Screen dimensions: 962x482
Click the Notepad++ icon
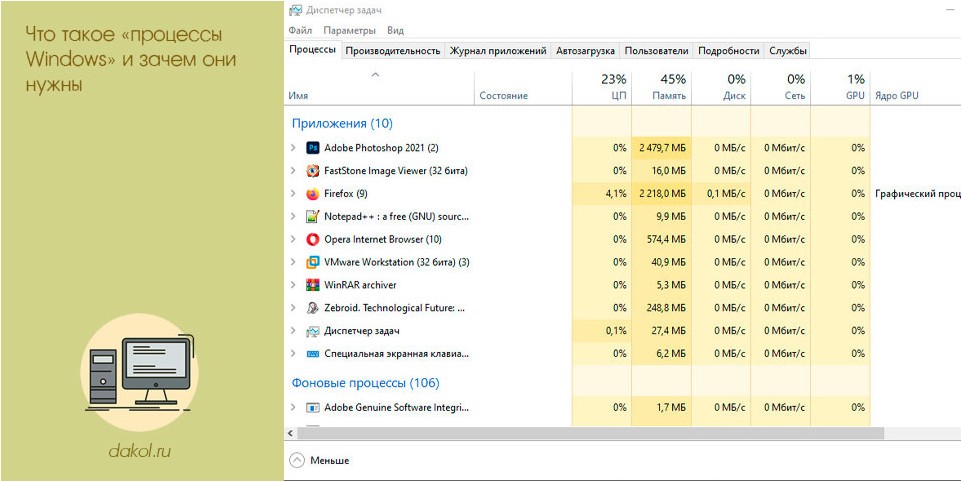[313, 216]
